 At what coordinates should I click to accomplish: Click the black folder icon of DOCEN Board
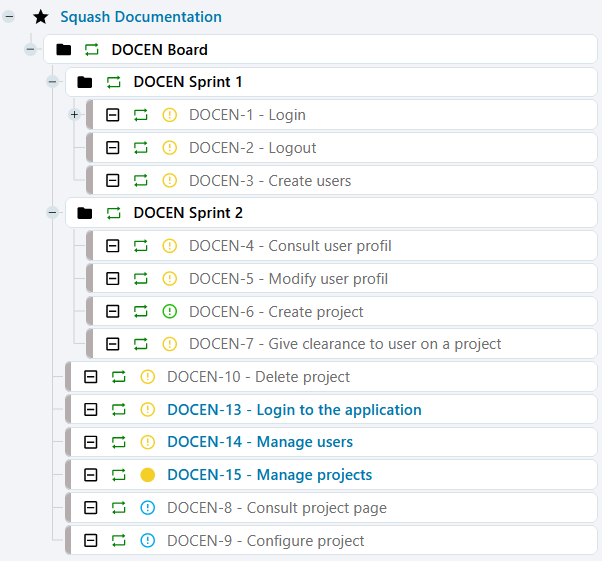pos(64,49)
